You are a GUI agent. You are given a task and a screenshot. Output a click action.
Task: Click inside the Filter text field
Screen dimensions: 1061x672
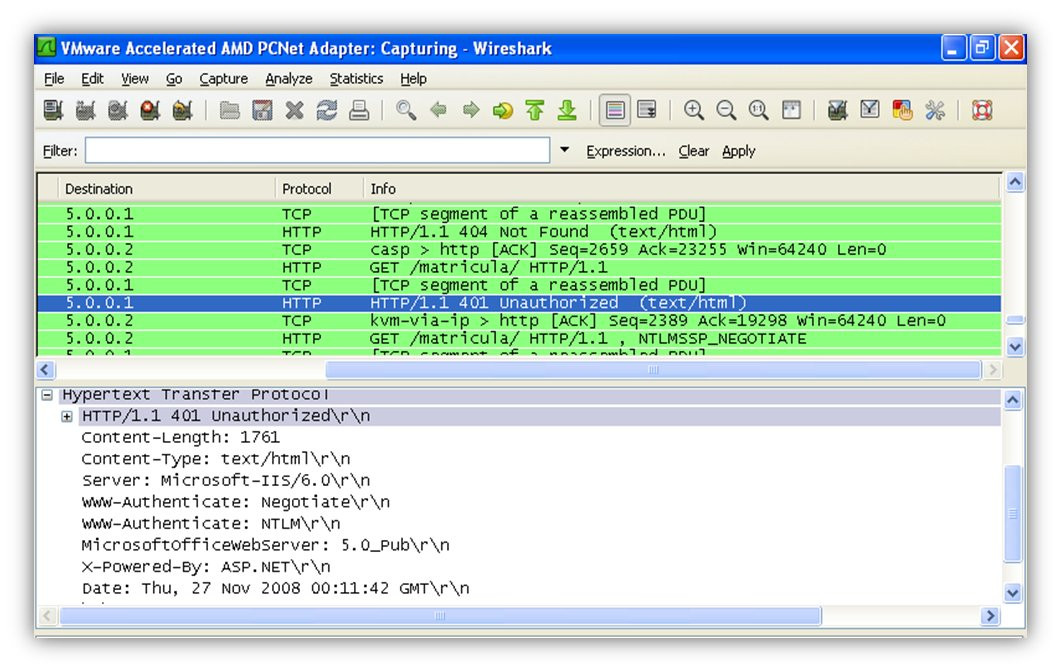[x=317, y=150]
